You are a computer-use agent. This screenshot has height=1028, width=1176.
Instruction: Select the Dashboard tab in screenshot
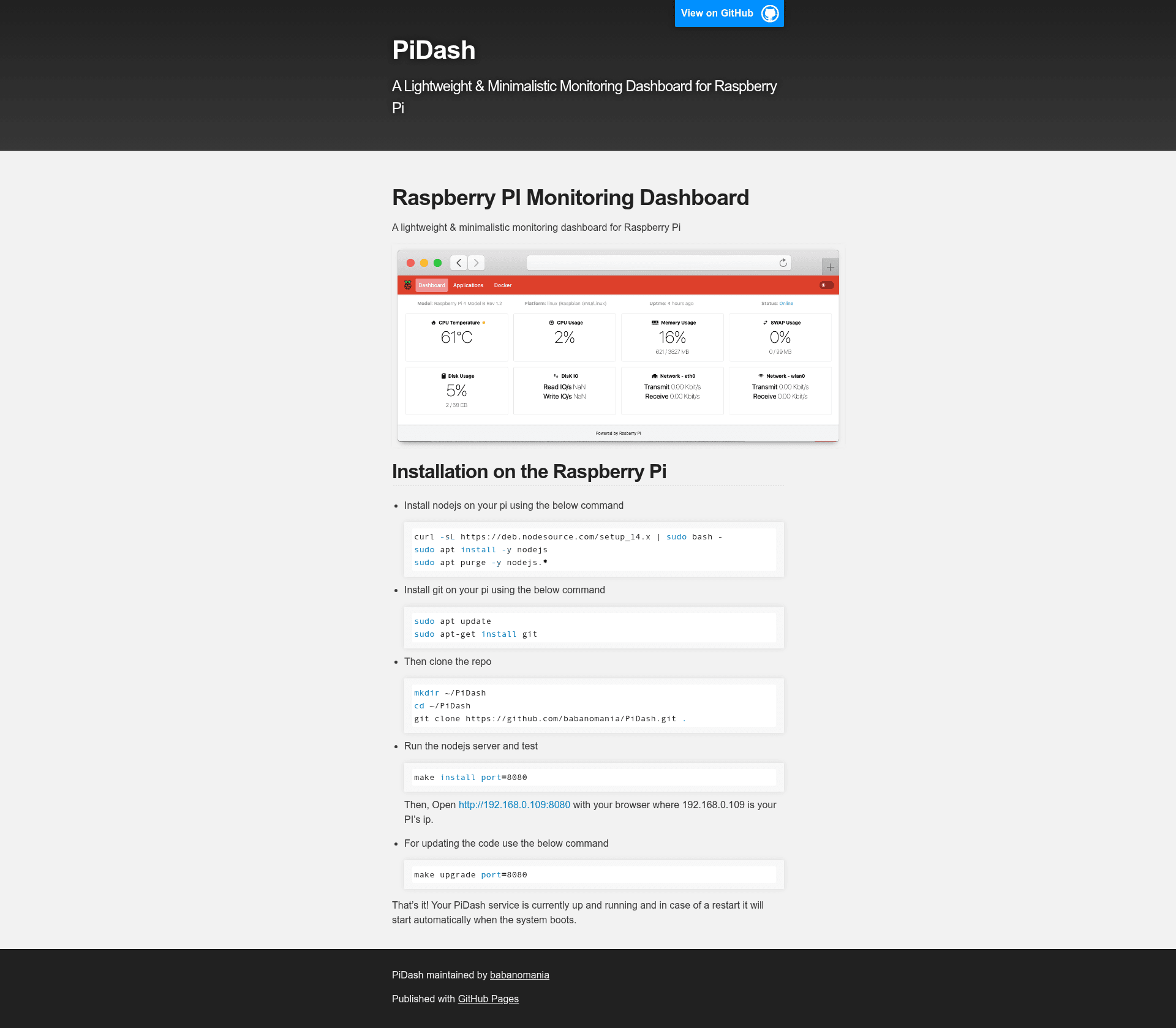point(432,285)
